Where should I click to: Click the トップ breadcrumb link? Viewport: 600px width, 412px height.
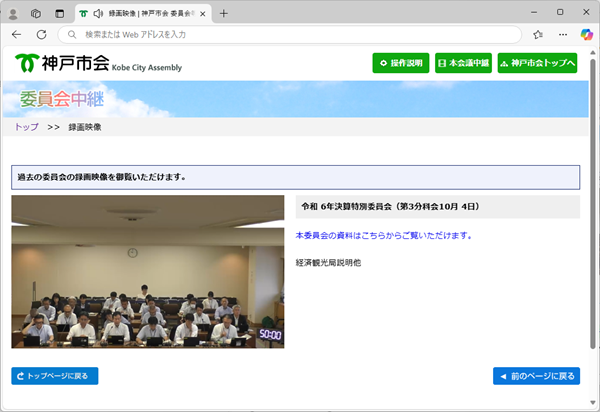(x=26, y=127)
